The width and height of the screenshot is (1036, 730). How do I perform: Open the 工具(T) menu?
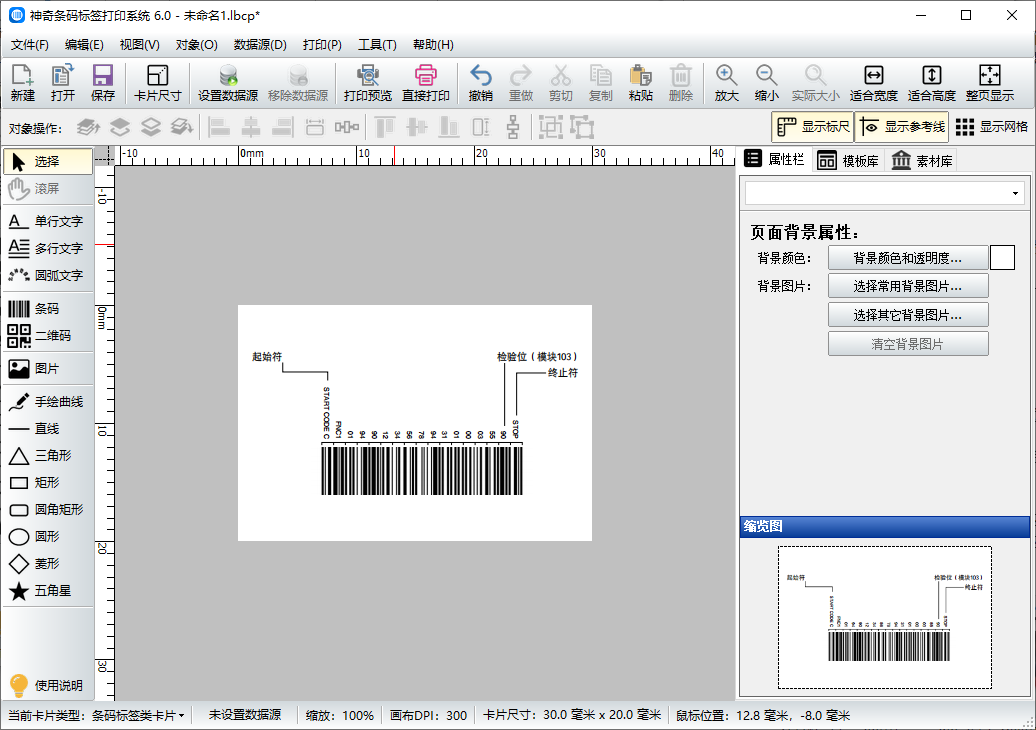[x=377, y=45]
